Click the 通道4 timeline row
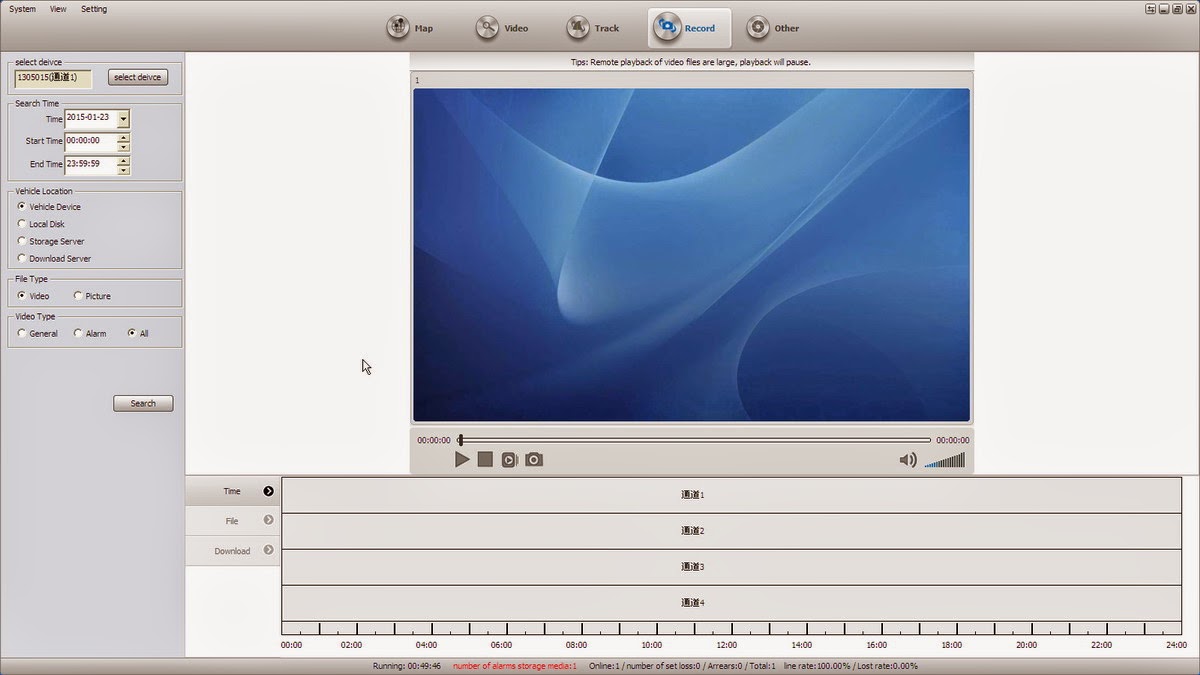Viewport: 1200px width, 675px height. (x=731, y=603)
